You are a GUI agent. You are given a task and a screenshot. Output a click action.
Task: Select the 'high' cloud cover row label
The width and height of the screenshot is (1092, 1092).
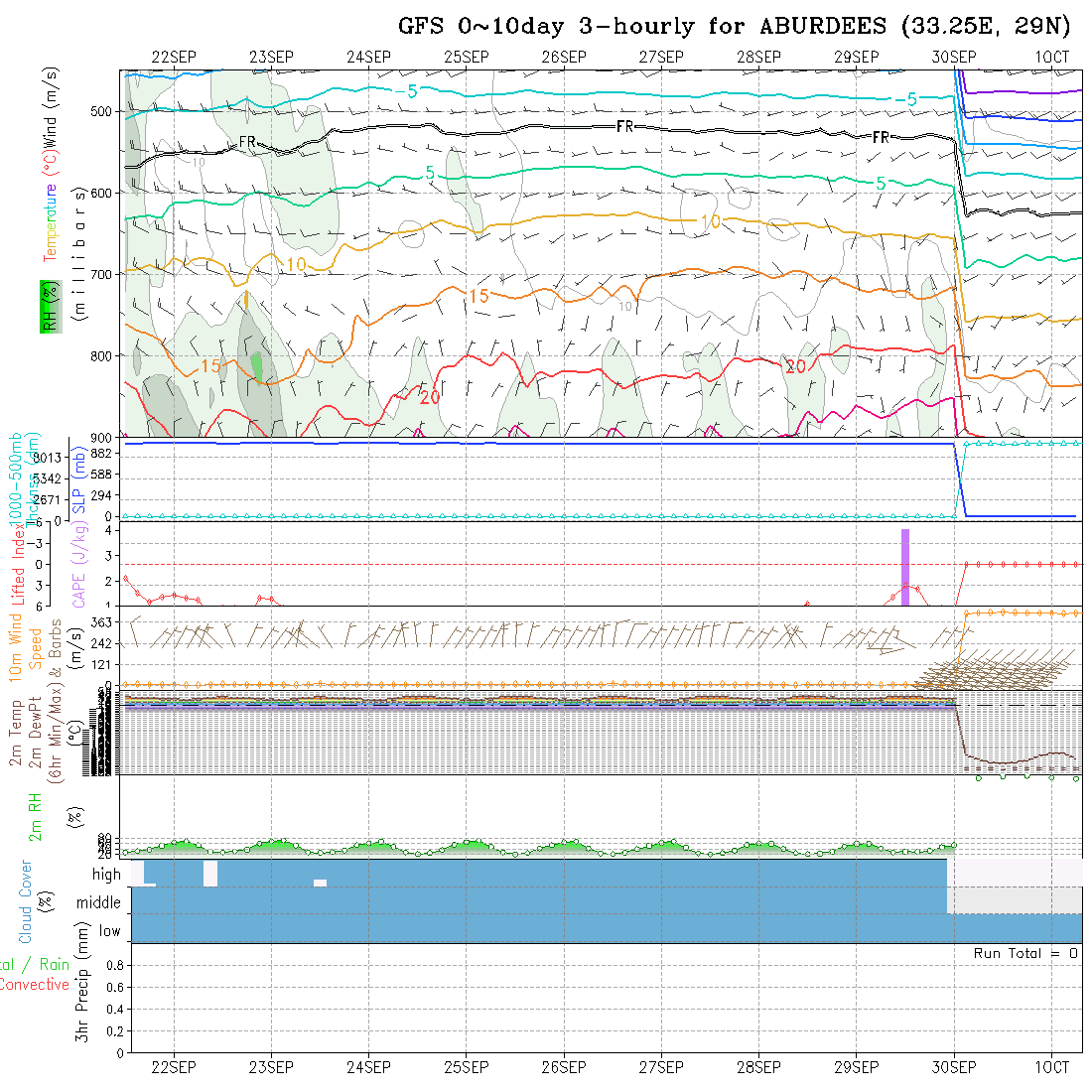point(106,875)
